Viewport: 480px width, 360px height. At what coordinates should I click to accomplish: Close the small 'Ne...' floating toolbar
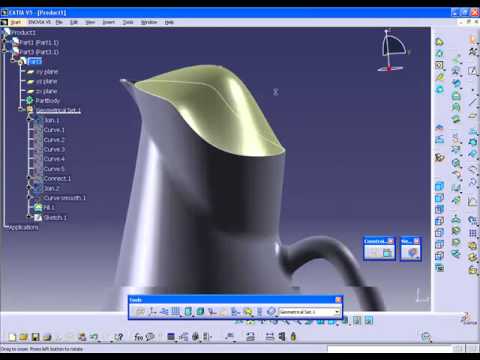416,241
